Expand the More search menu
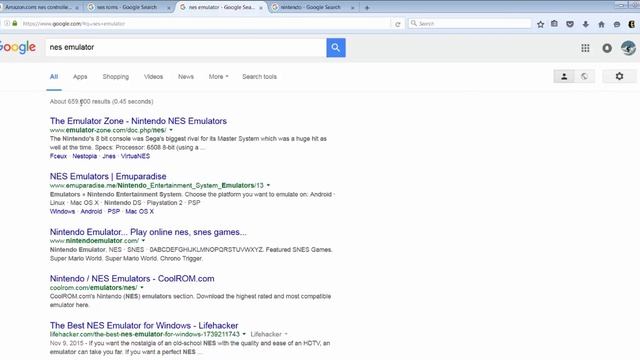640x360 pixels. click(218, 77)
